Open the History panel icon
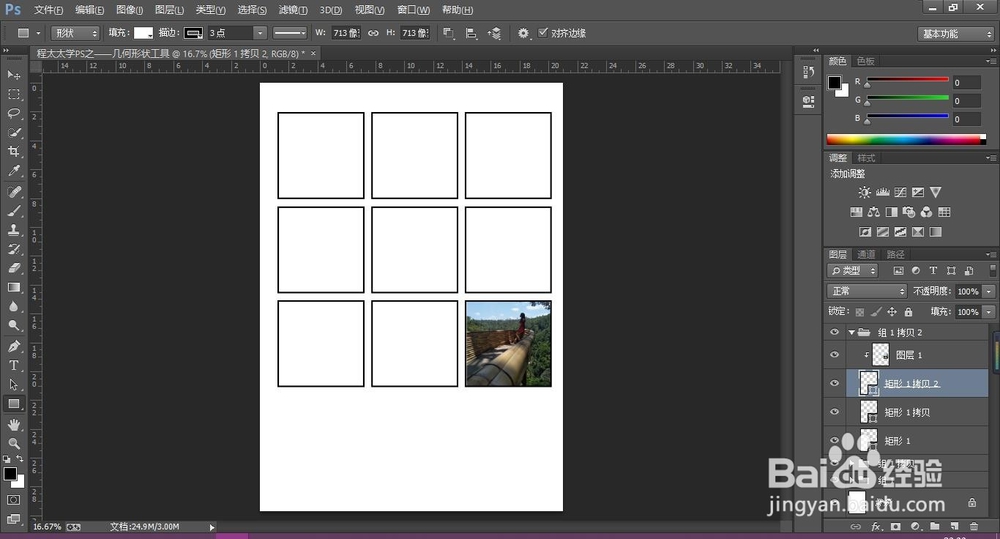This screenshot has height=539, width=1000. tap(808, 72)
